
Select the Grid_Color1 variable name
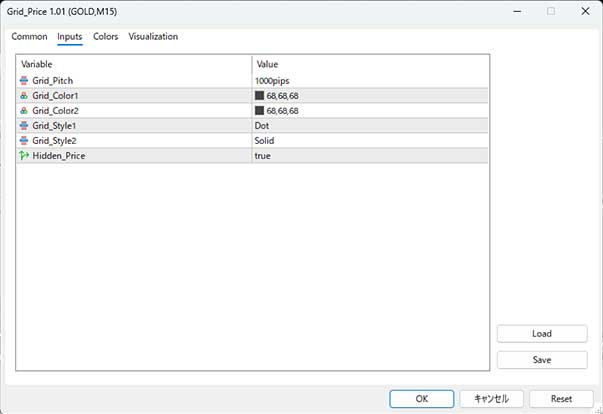pos(55,96)
